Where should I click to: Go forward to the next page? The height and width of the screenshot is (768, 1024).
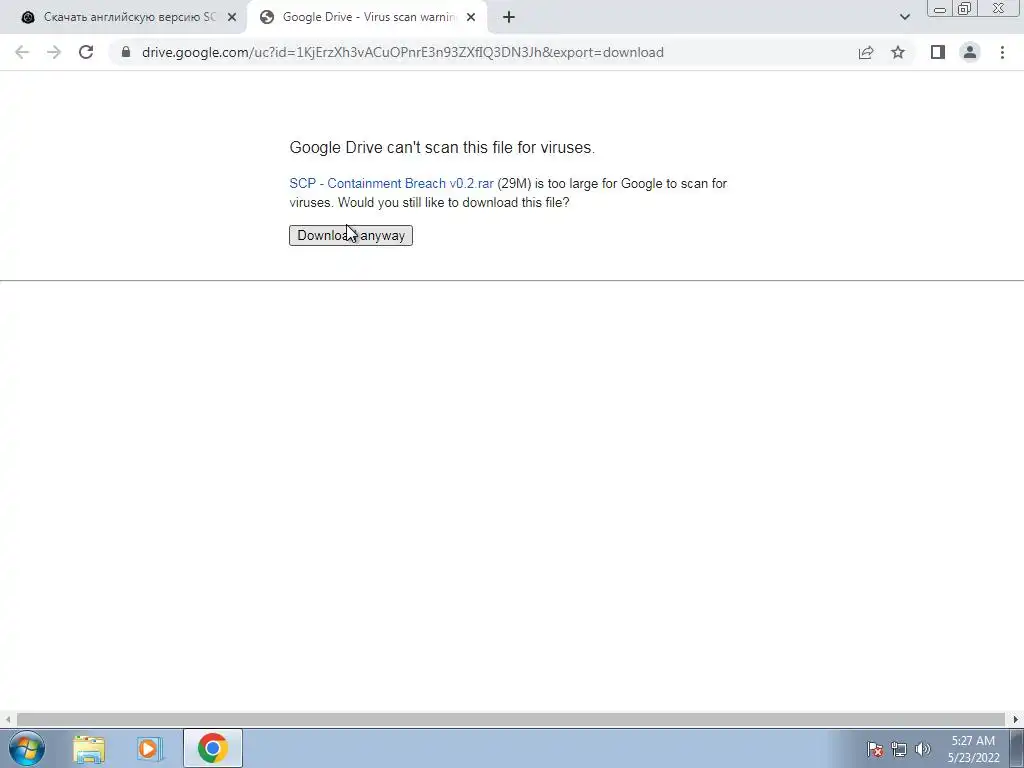point(54,52)
